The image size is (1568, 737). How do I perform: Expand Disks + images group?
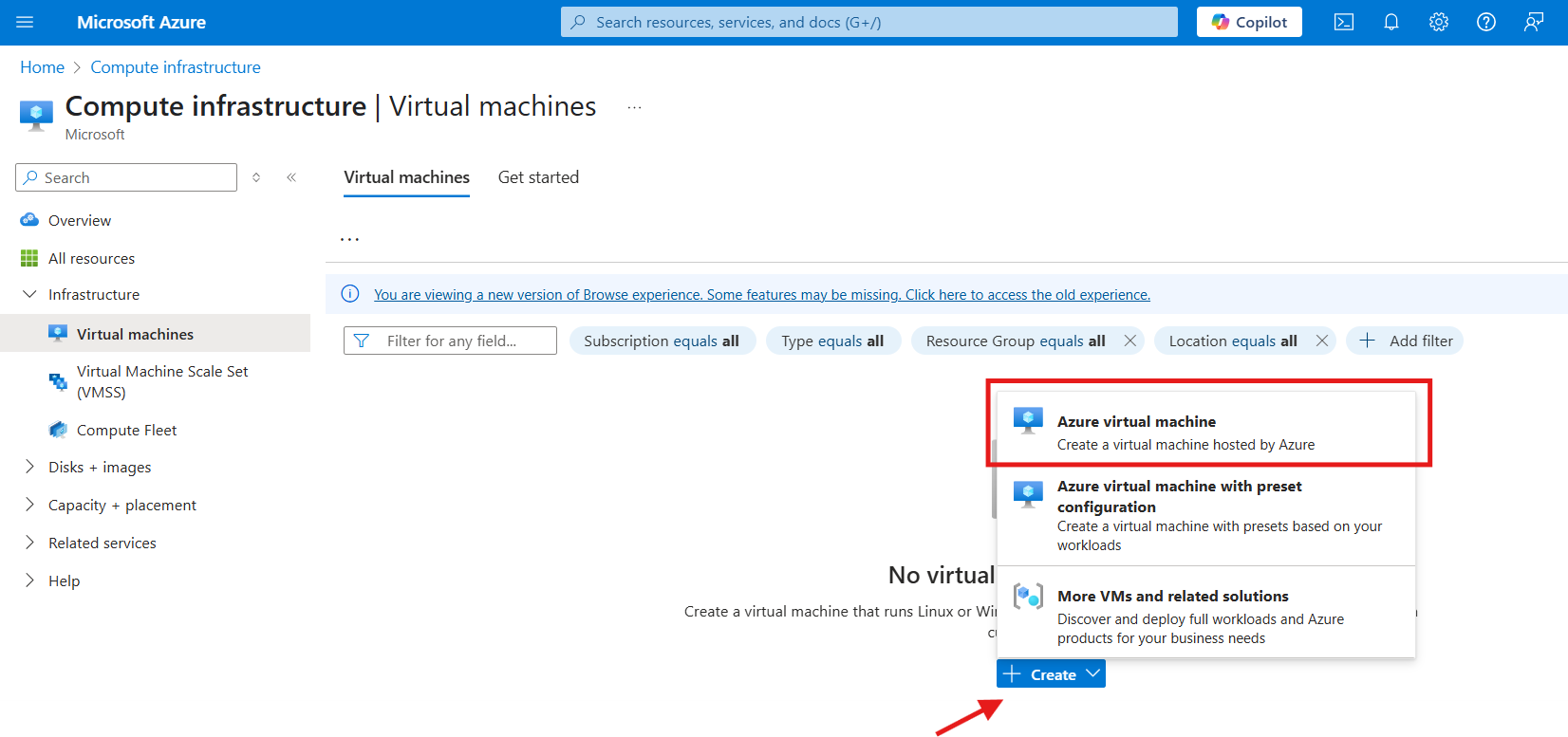coord(29,467)
